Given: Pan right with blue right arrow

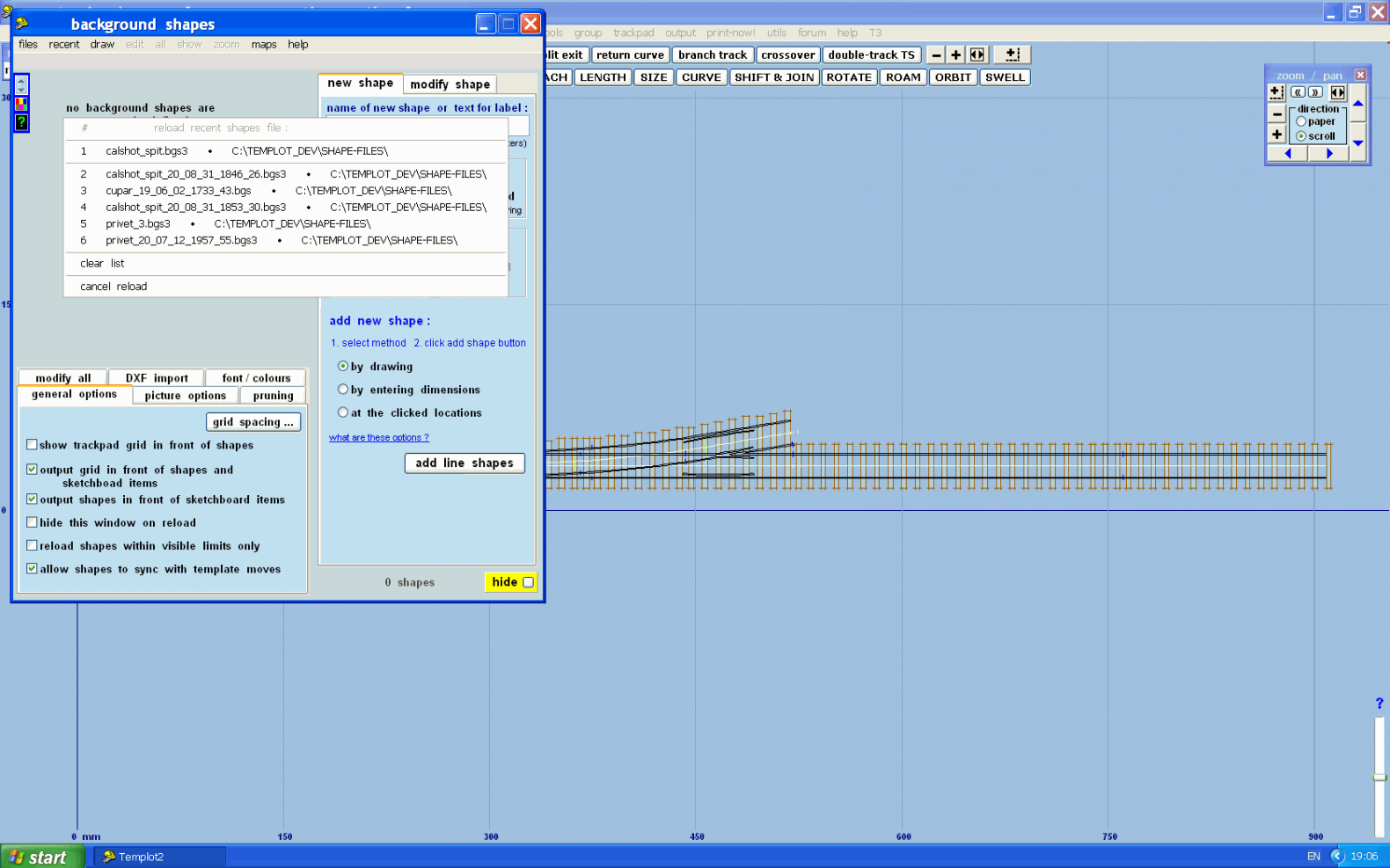Looking at the screenshot, I should click(x=1329, y=153).
